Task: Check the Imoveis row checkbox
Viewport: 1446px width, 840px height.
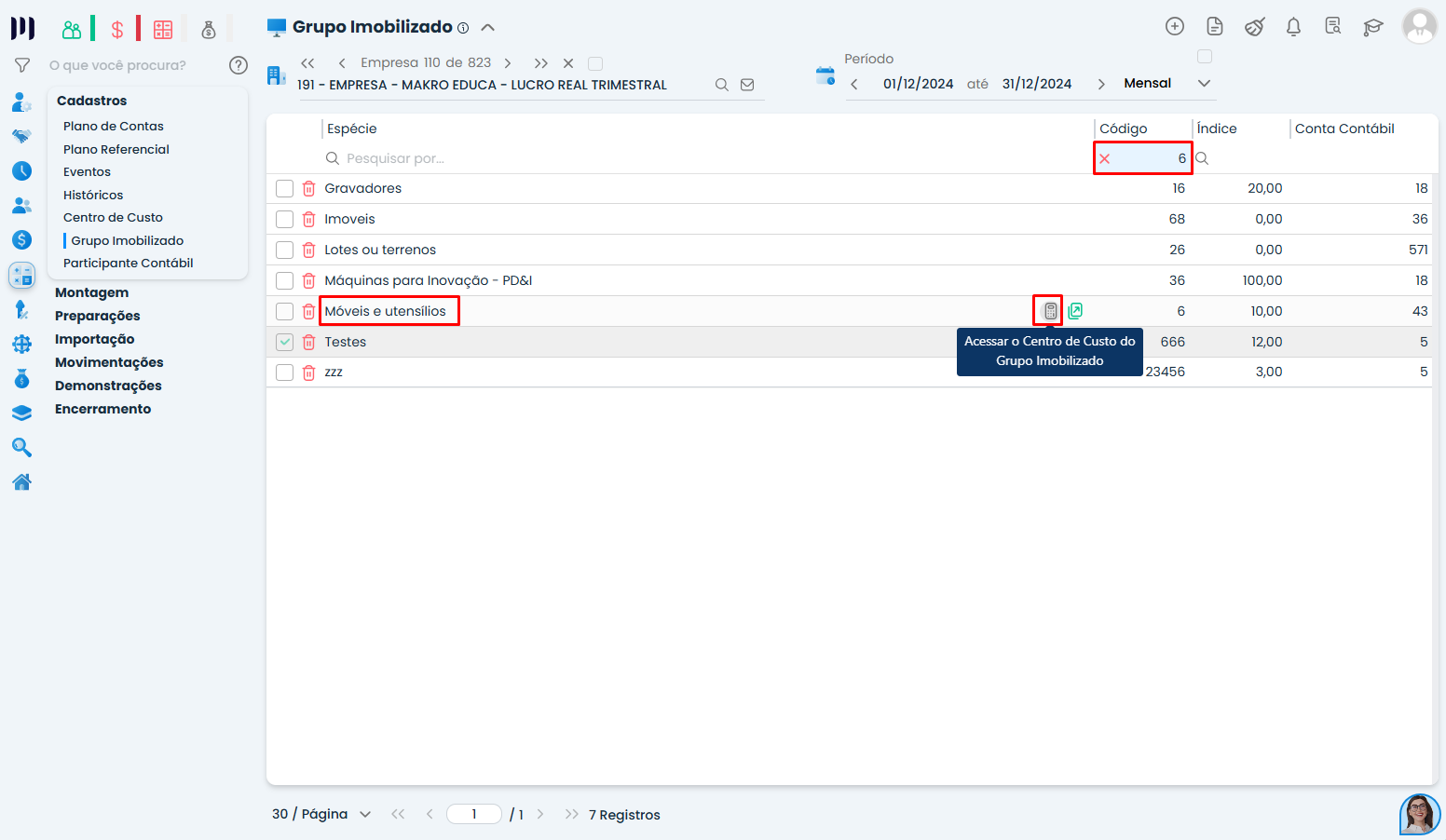Action: pyautogui.click(x=285, y=220)
